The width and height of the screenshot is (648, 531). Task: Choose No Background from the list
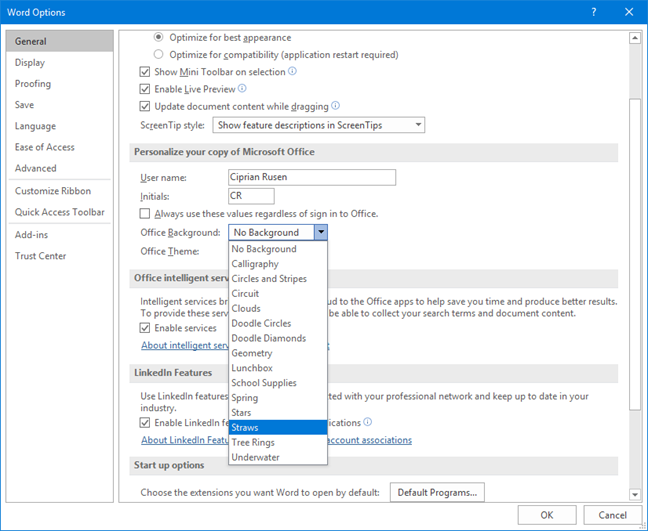click(278, 249)
